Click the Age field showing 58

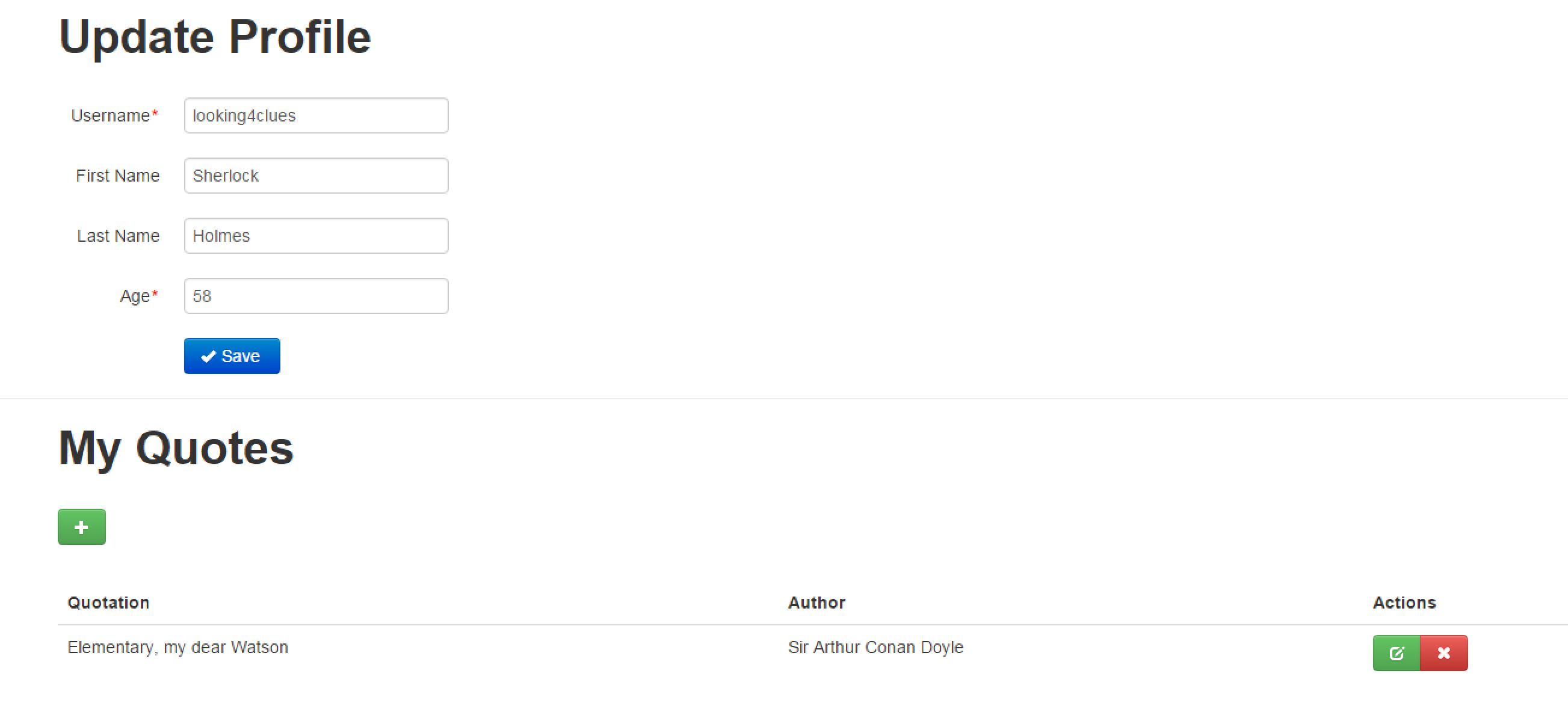click(316, 296)
